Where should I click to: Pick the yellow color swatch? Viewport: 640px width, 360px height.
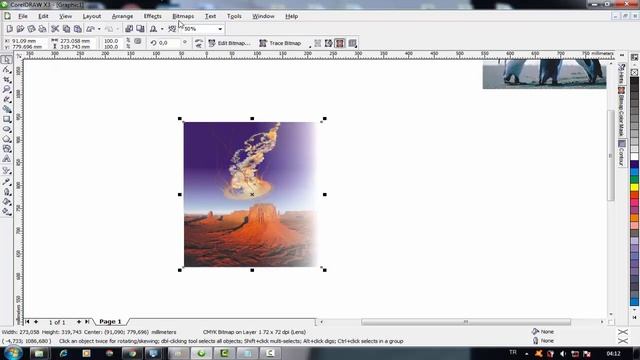coord(634,187)
